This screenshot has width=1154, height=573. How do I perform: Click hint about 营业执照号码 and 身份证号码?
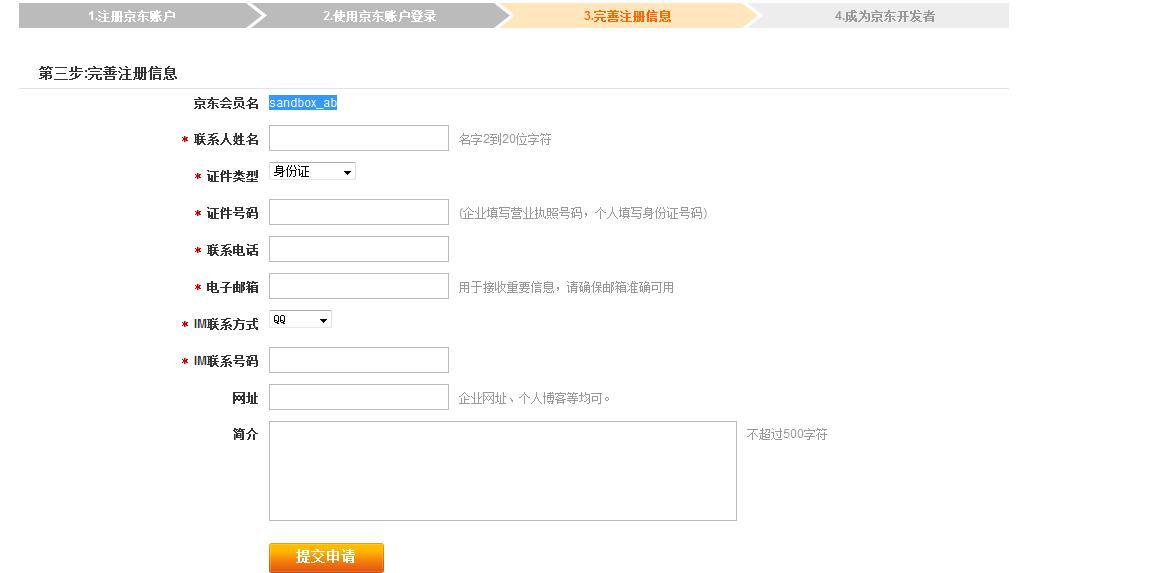[x=583, y=213]
